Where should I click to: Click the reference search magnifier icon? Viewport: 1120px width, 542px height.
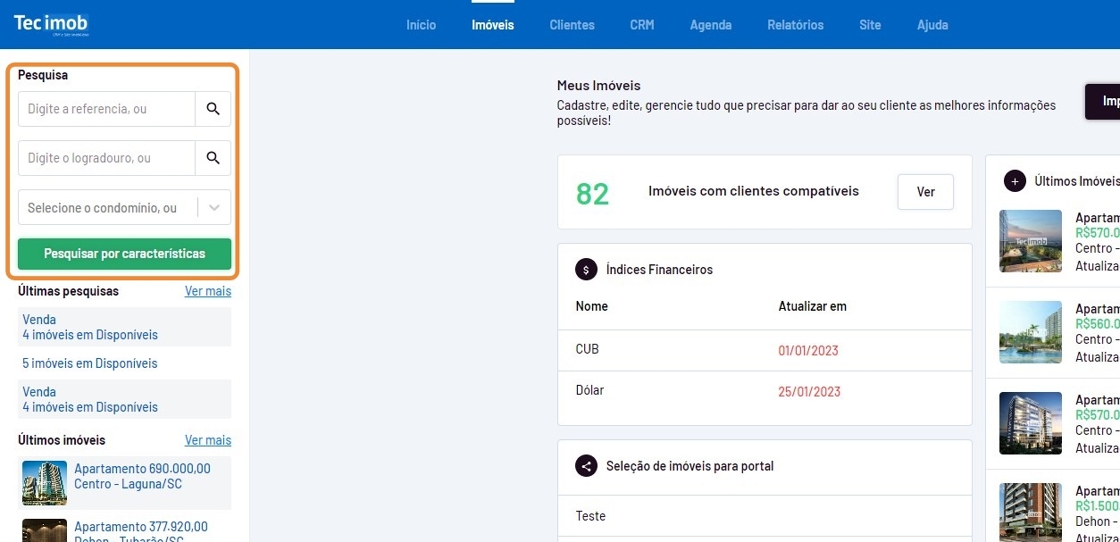pyautogui.click(x=213, y=109)
